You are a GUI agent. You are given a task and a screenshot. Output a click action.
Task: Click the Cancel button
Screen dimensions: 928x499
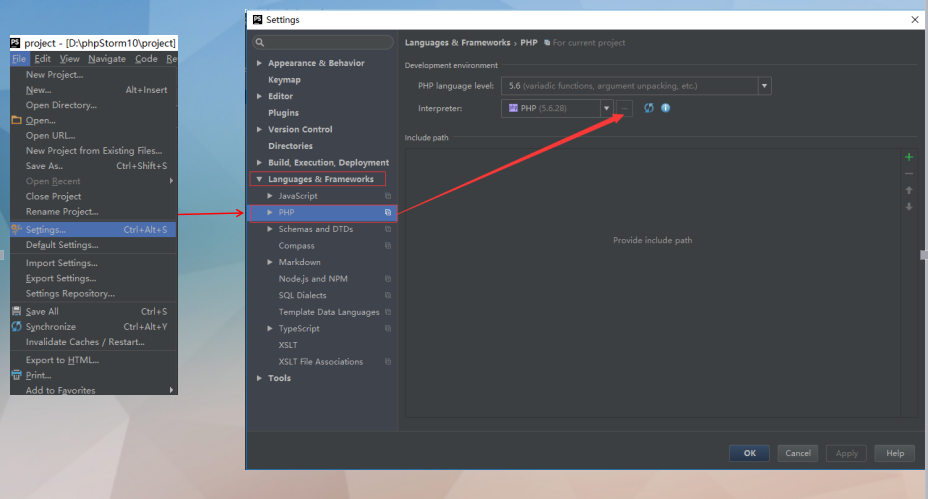click(798, 453)
